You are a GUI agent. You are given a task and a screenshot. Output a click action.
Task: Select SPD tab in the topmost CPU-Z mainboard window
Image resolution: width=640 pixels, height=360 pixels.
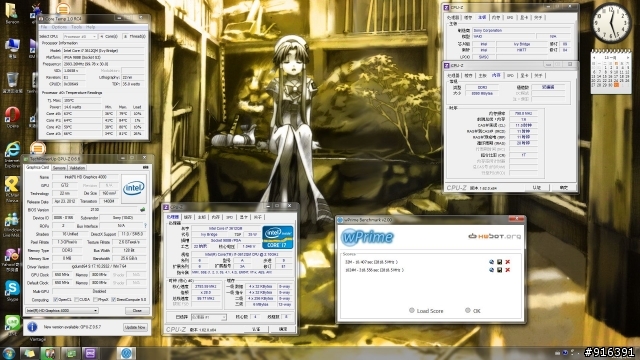[x=510, y=18]
